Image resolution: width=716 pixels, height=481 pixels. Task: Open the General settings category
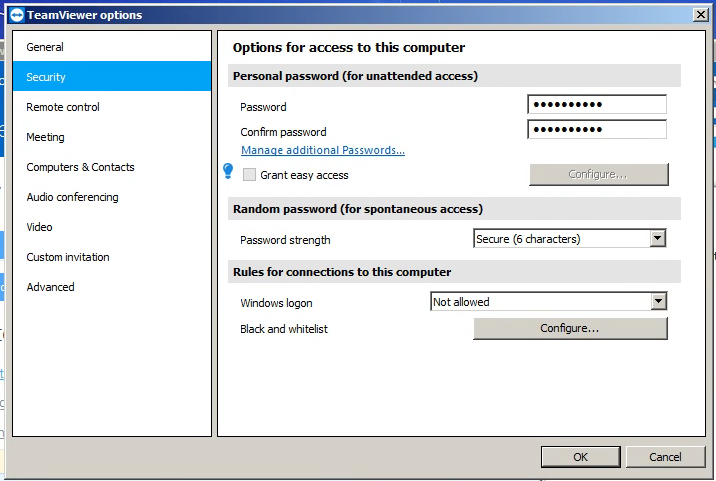pos(45,47)
